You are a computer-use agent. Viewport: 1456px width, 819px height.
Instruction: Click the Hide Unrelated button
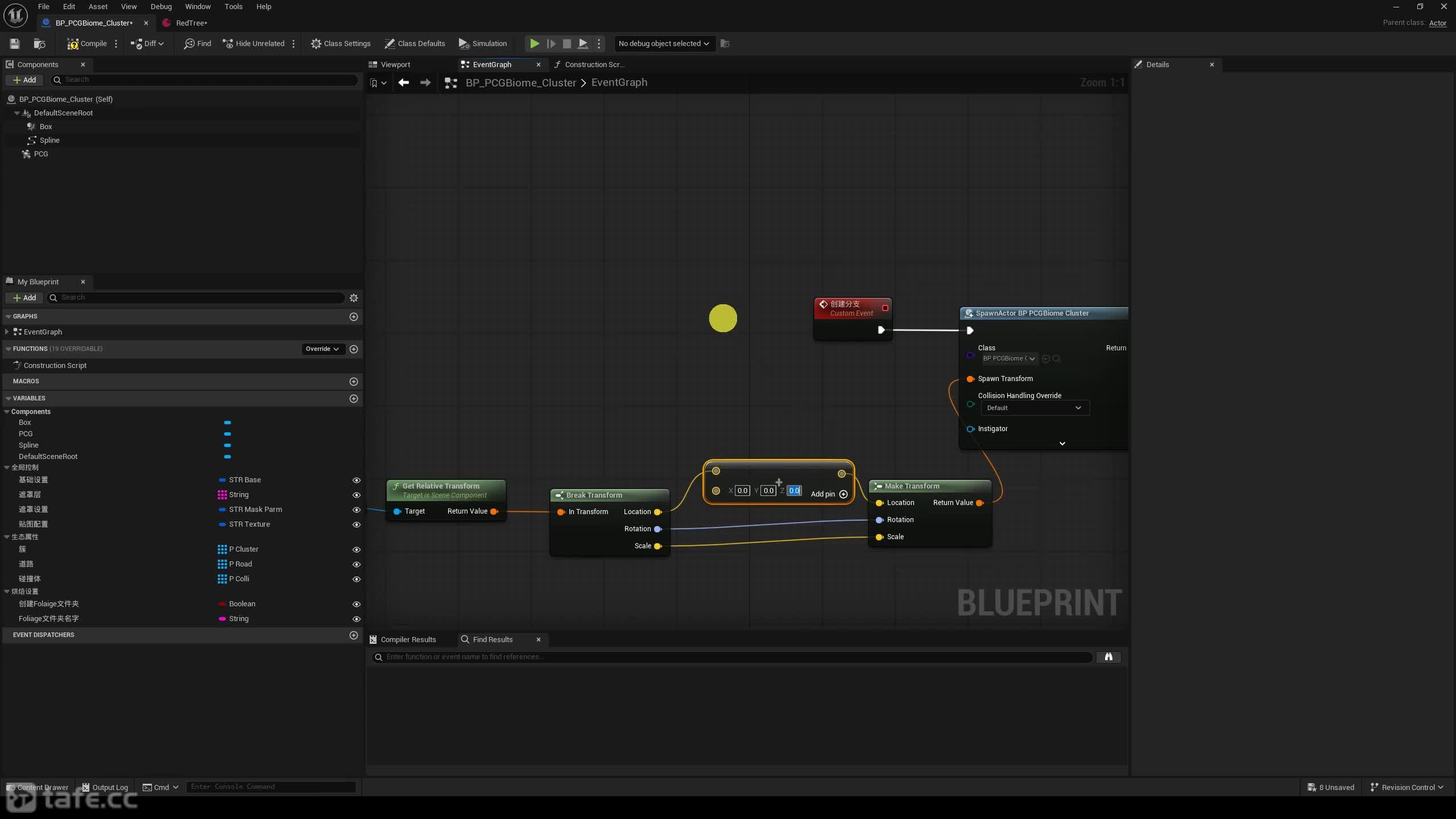[x=254, y=44]
